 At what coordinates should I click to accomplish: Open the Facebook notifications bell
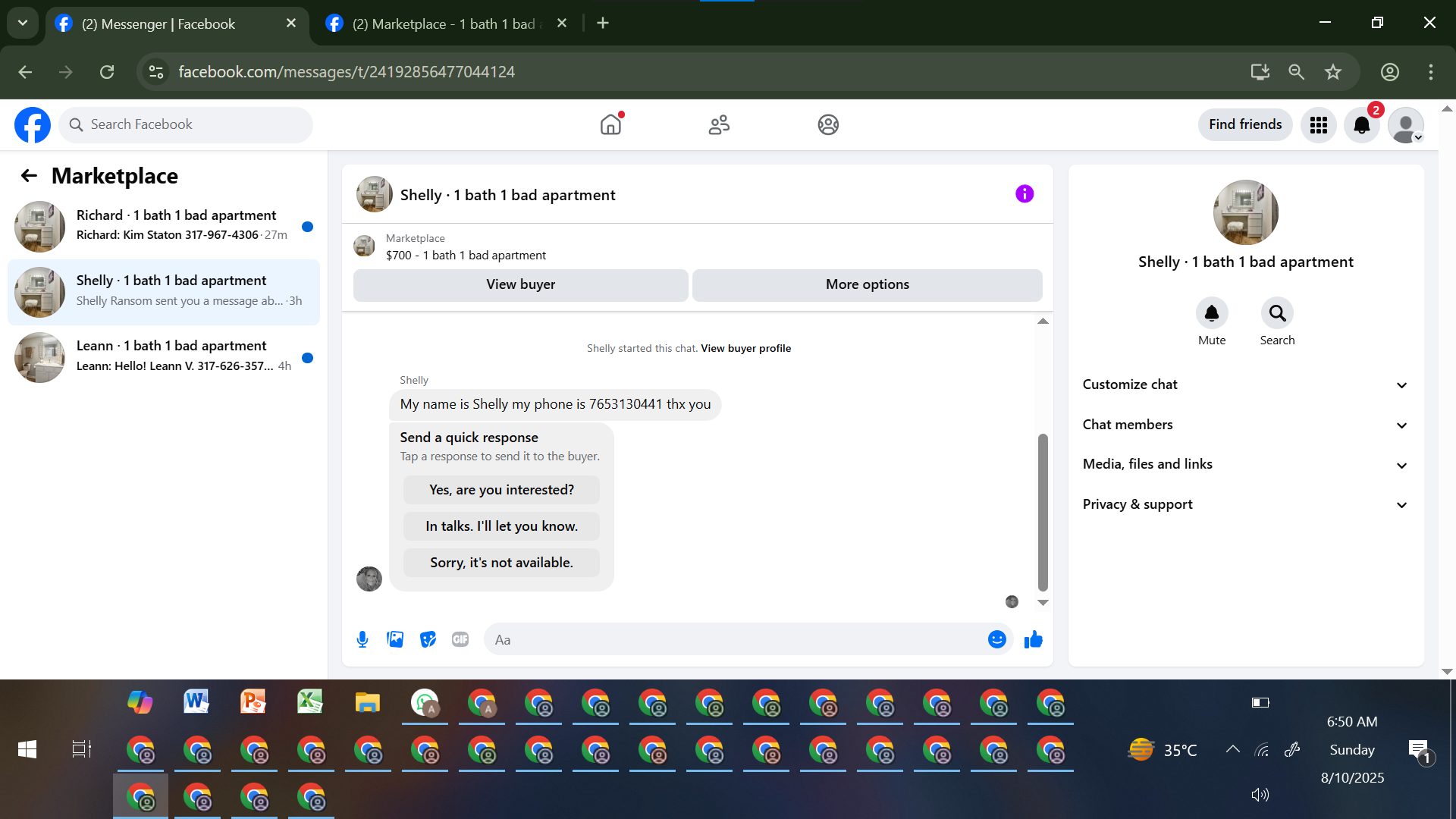tap(1362, 125)
